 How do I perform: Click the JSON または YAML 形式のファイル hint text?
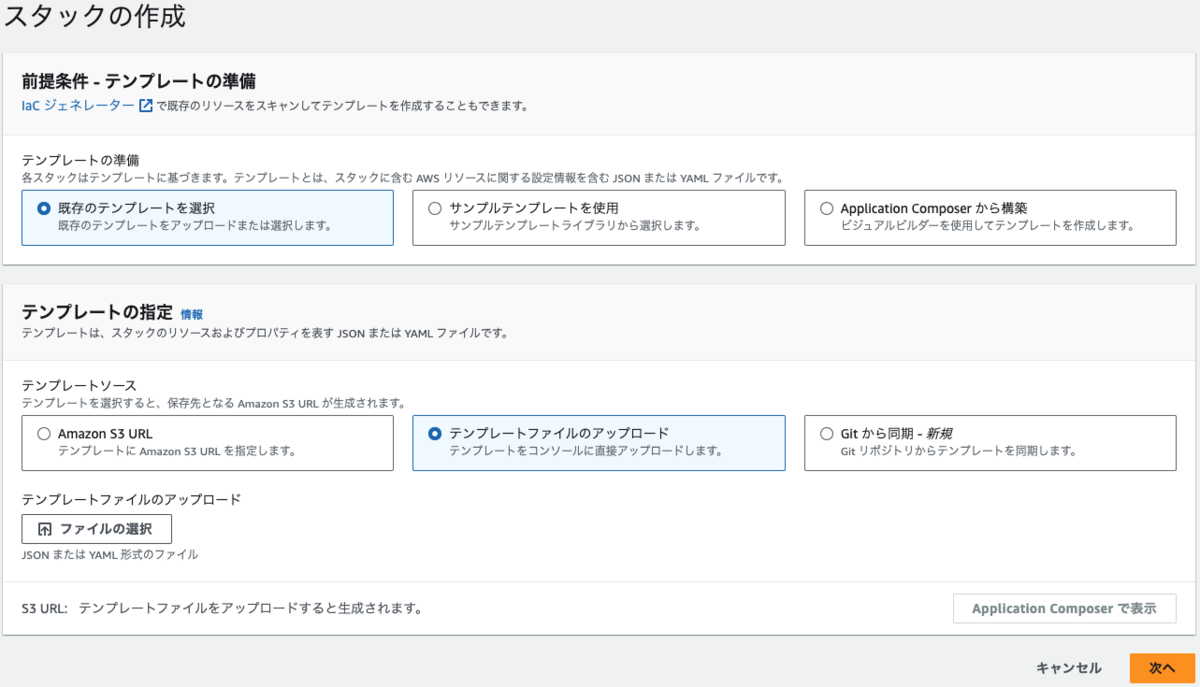click(x=110, y=554)
